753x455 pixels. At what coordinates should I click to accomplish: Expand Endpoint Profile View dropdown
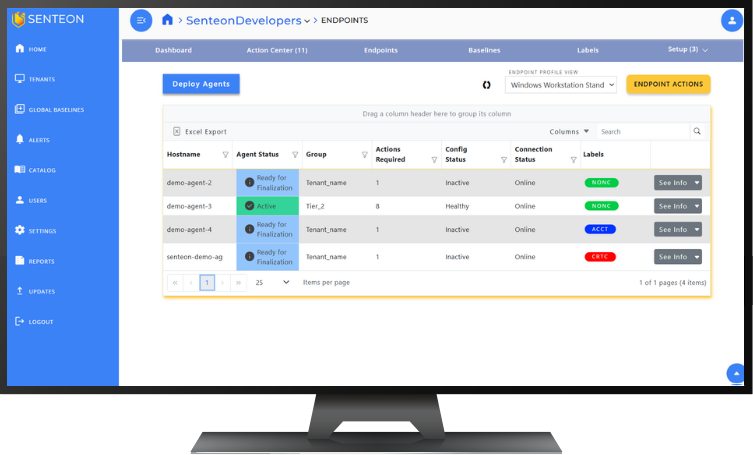[x=562, y=86]
